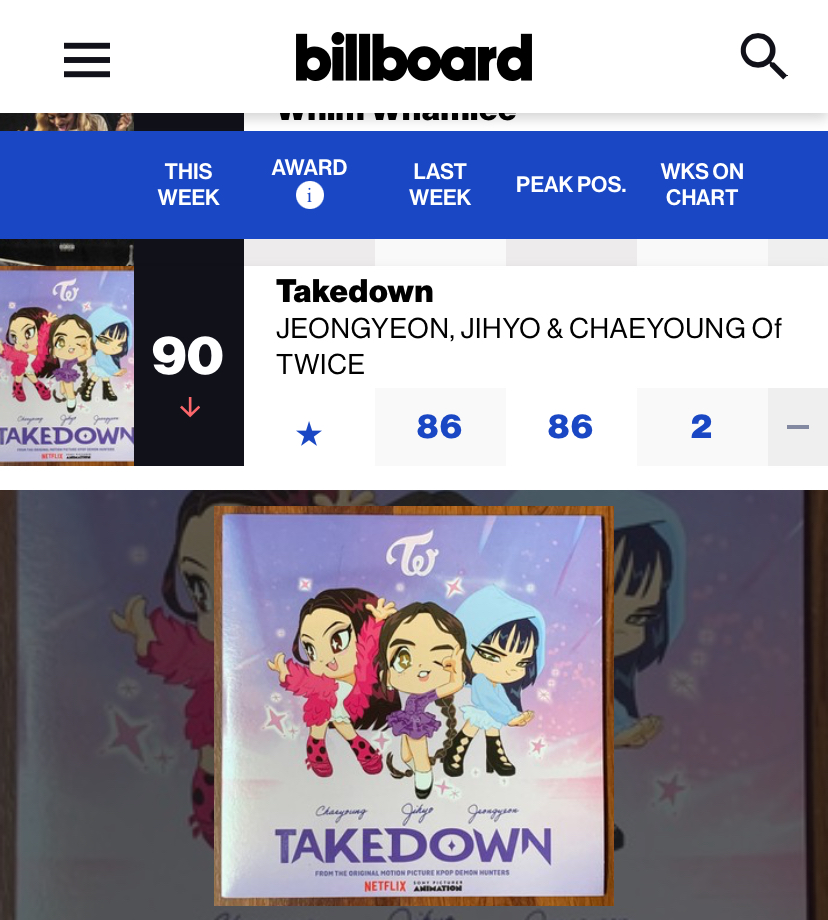Select the Last Week column header
The image size is (828, 920).
point(440,184)
